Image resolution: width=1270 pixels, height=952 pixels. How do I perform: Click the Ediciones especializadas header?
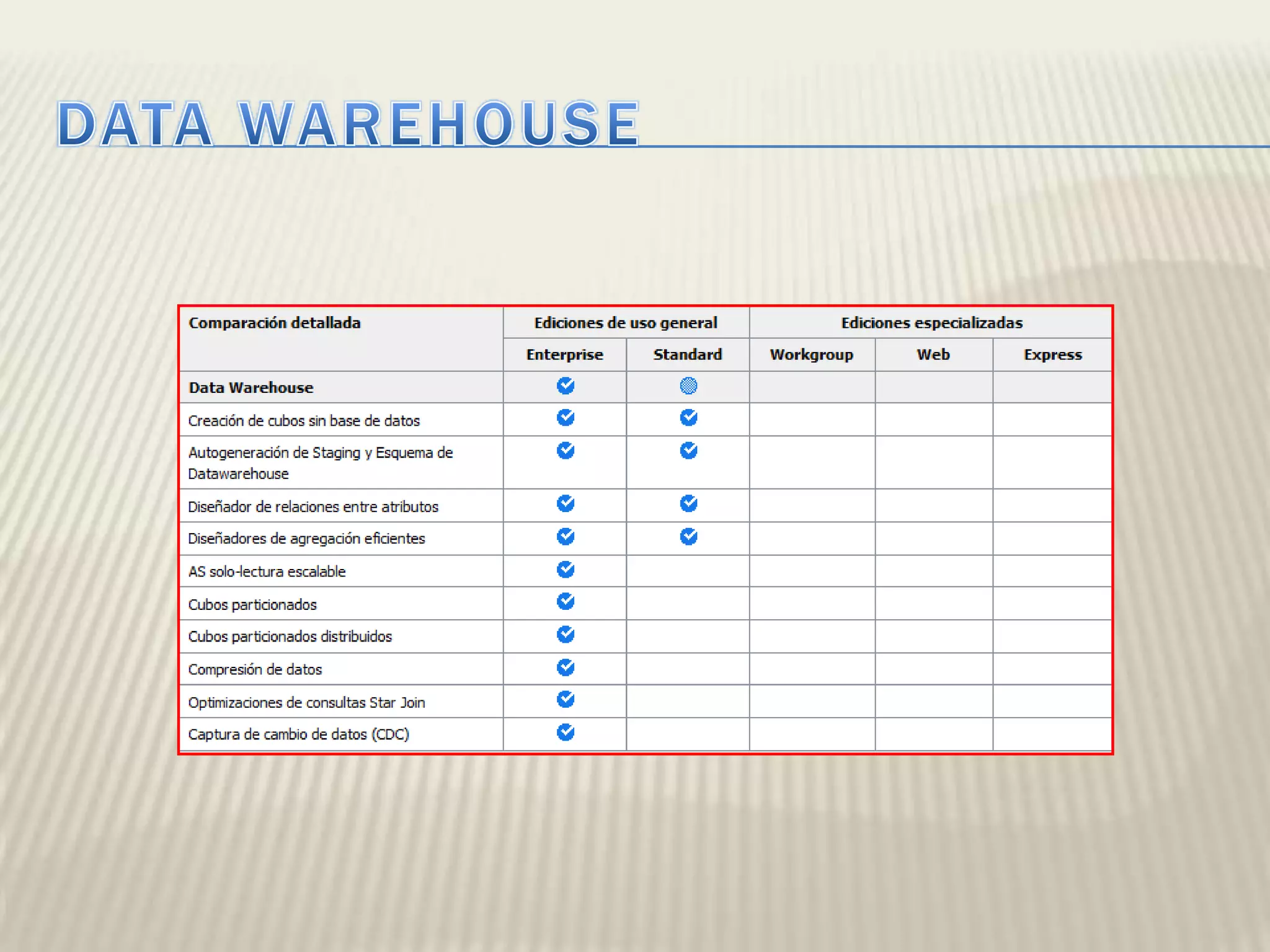(x=931, y=323)
